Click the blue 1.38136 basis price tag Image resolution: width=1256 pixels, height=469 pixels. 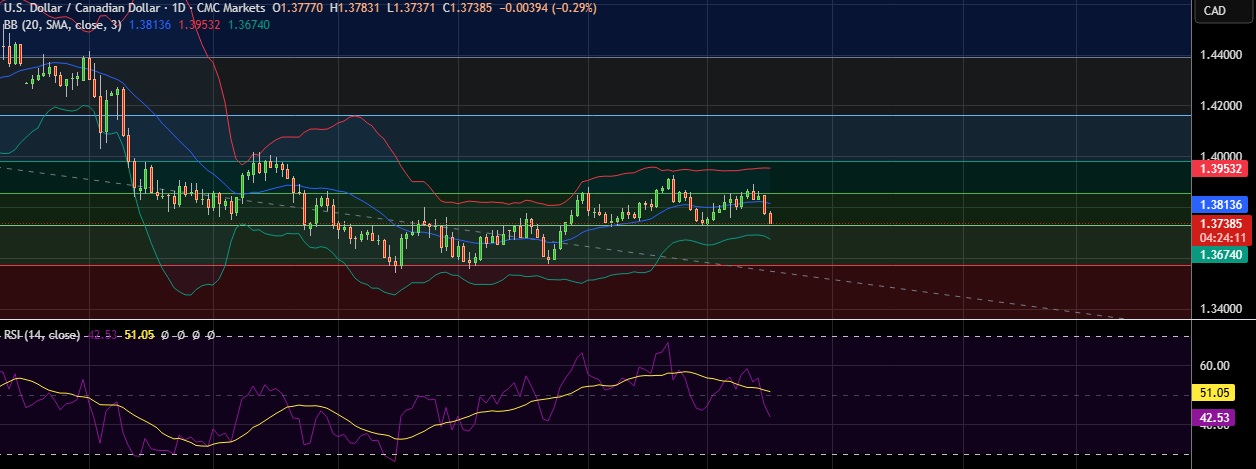click(x=1221, y=204)
